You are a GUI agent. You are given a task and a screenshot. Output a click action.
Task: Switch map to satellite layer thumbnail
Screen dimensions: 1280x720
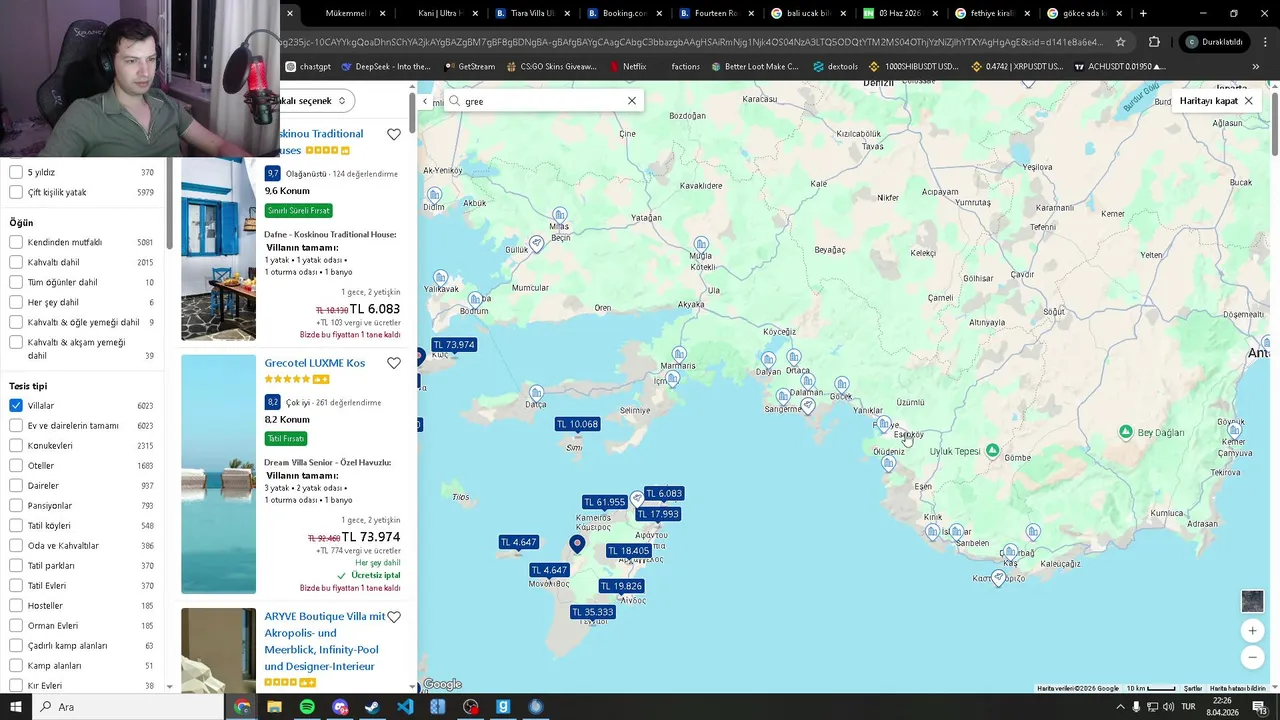tap(1252, 601)
